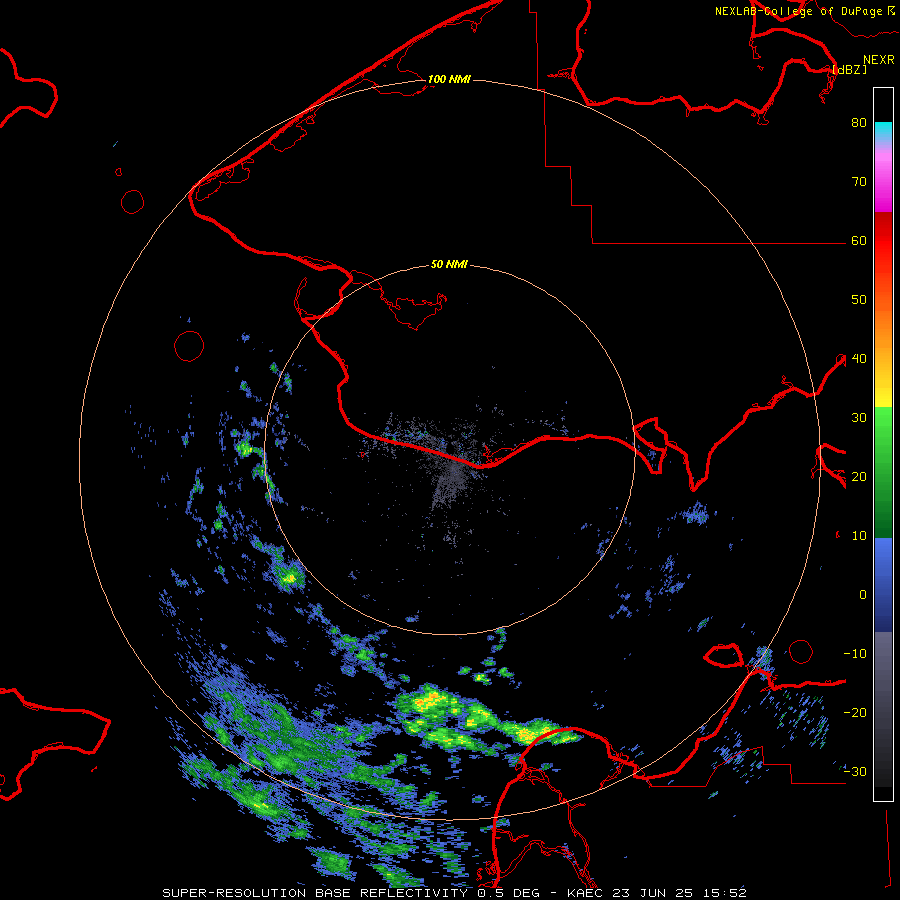Click the NEXLAB-College of DuPage credit text
Viewport: 900px width, 900px height.
click(798, 11)
